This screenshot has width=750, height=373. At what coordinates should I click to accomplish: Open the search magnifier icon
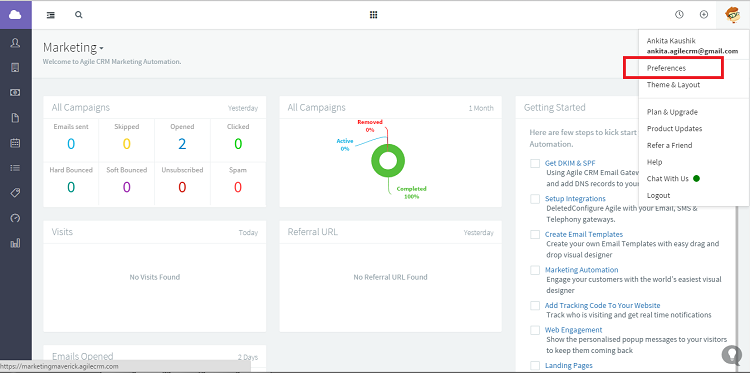(x=78, y=15)
